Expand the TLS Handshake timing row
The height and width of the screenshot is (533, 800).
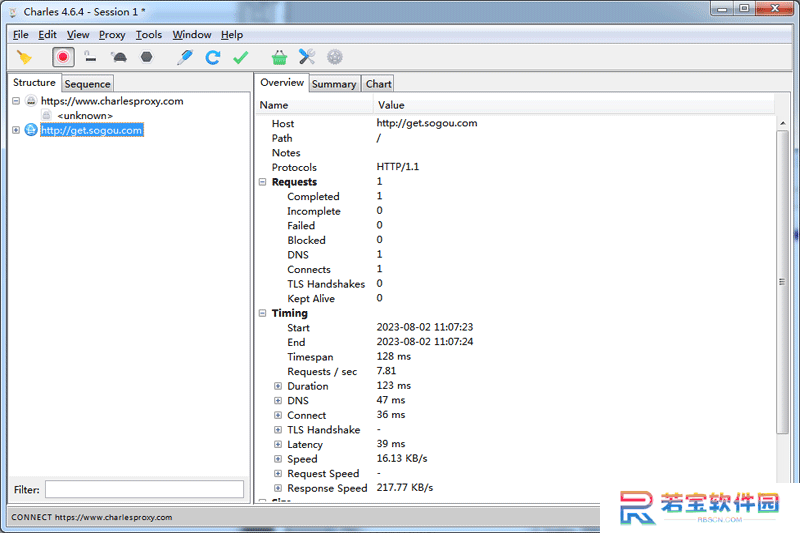pyautogui.click(x=278, y=430)
